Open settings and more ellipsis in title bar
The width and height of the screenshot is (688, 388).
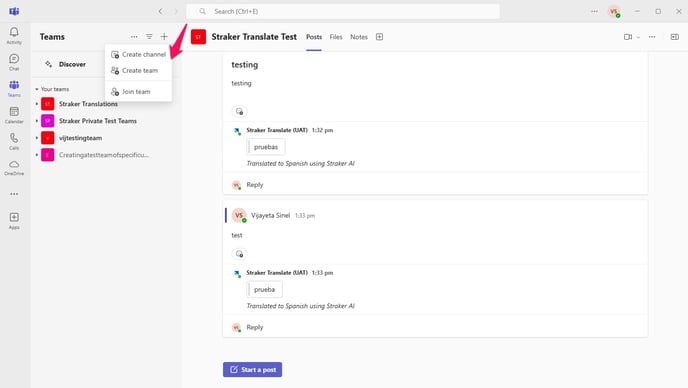[594, 11]
